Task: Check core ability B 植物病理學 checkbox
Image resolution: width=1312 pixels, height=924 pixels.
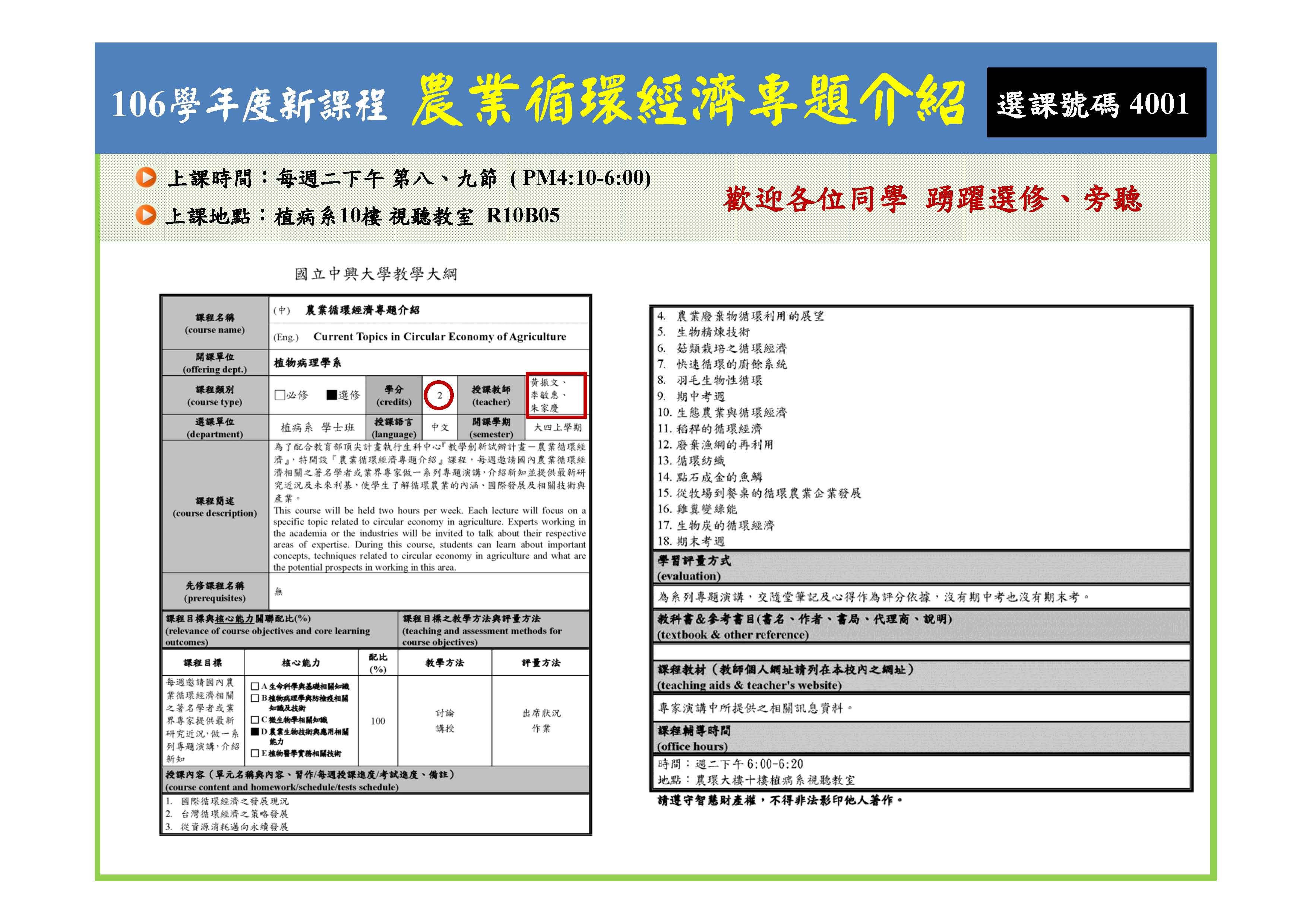Action: [x=255, y=698]
